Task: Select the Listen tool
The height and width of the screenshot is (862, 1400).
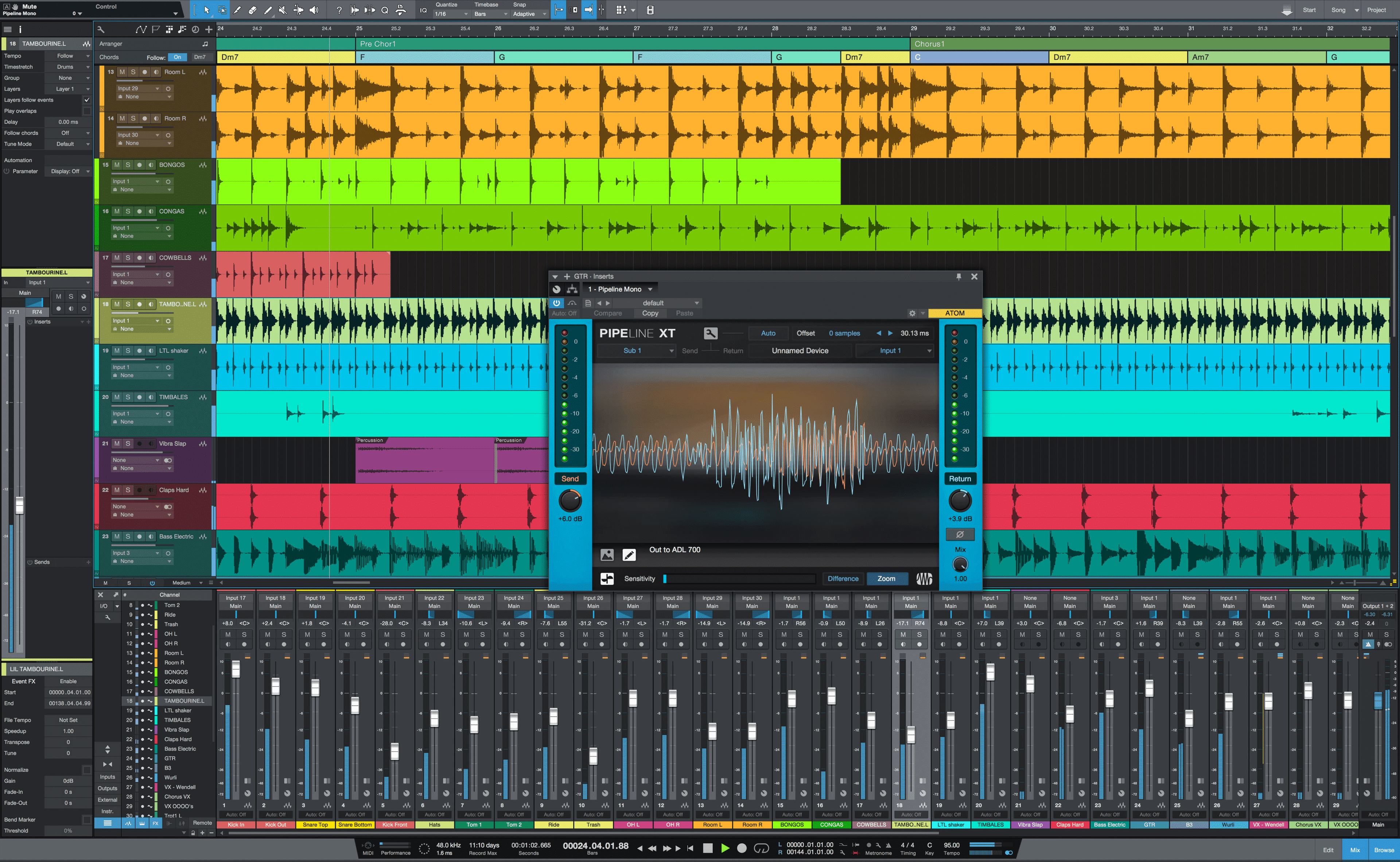Action: (314, 10)
